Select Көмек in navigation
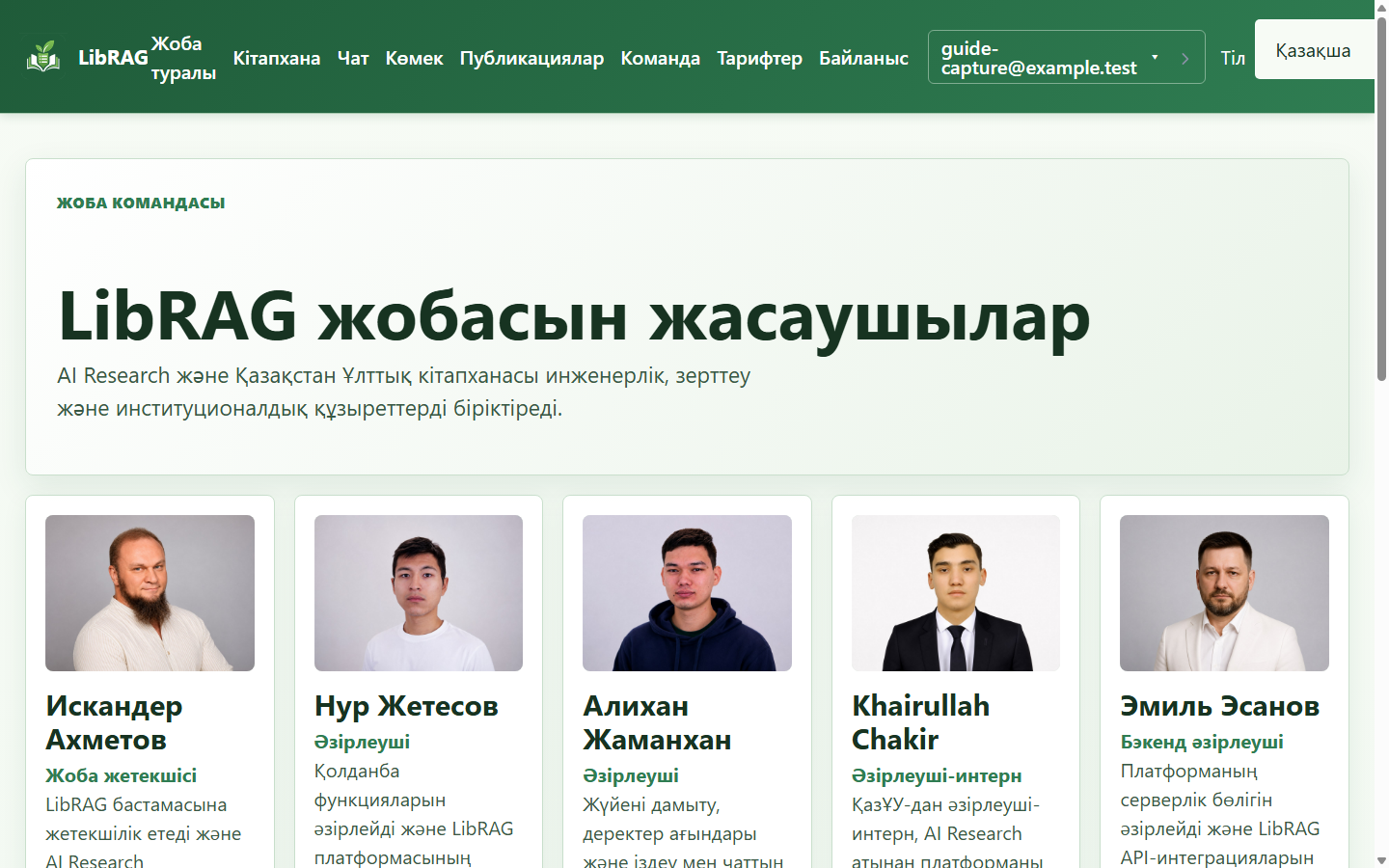The width and height of the screenshot is (1389, 868). (414, 58)
